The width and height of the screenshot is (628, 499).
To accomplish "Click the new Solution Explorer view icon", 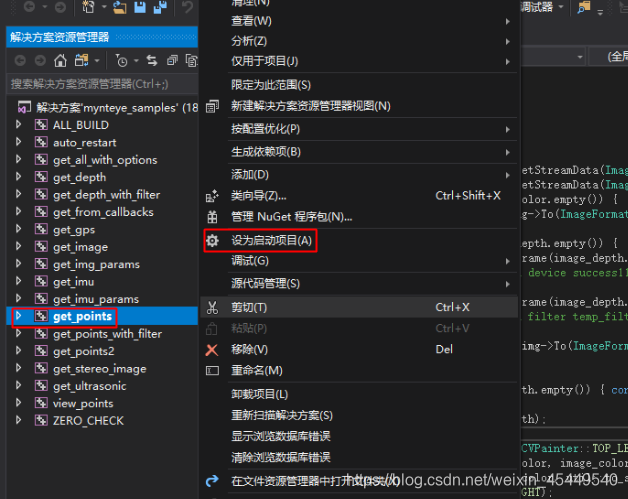I will (212, 106).
